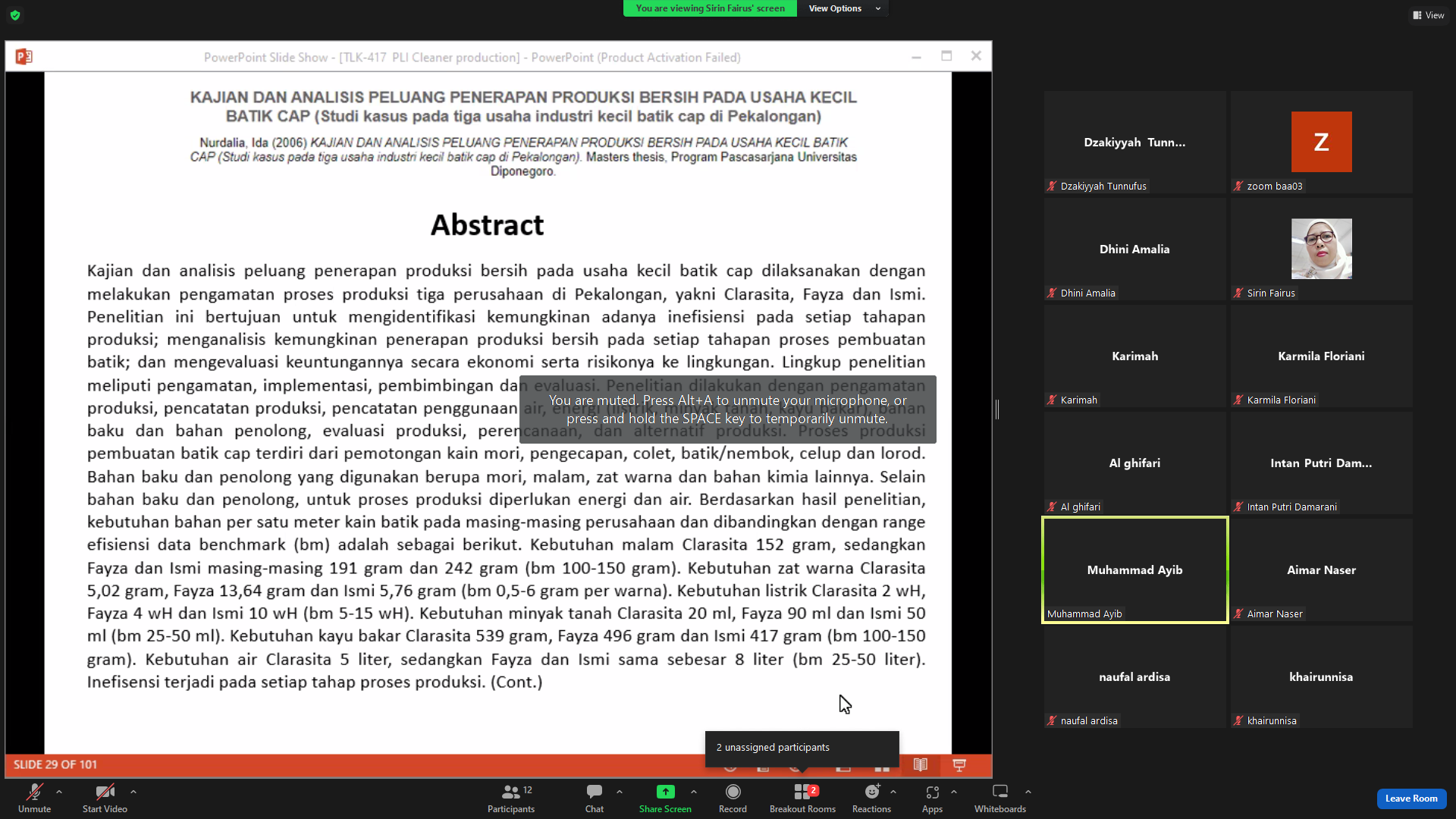Open the Apps panel
This screenshot has width=1456, height=819.
point(932,798)
